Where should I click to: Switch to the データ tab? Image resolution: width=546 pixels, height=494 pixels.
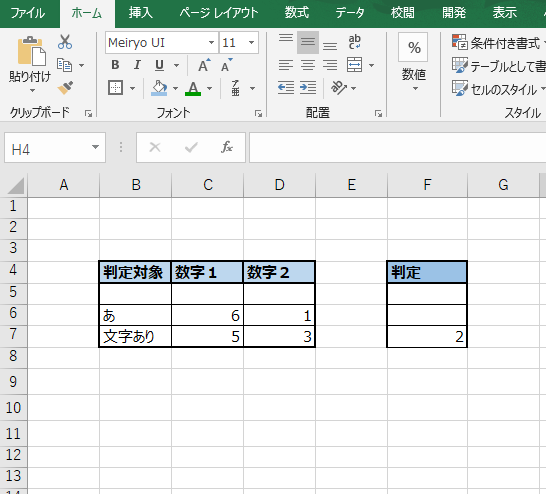[350, 13]
